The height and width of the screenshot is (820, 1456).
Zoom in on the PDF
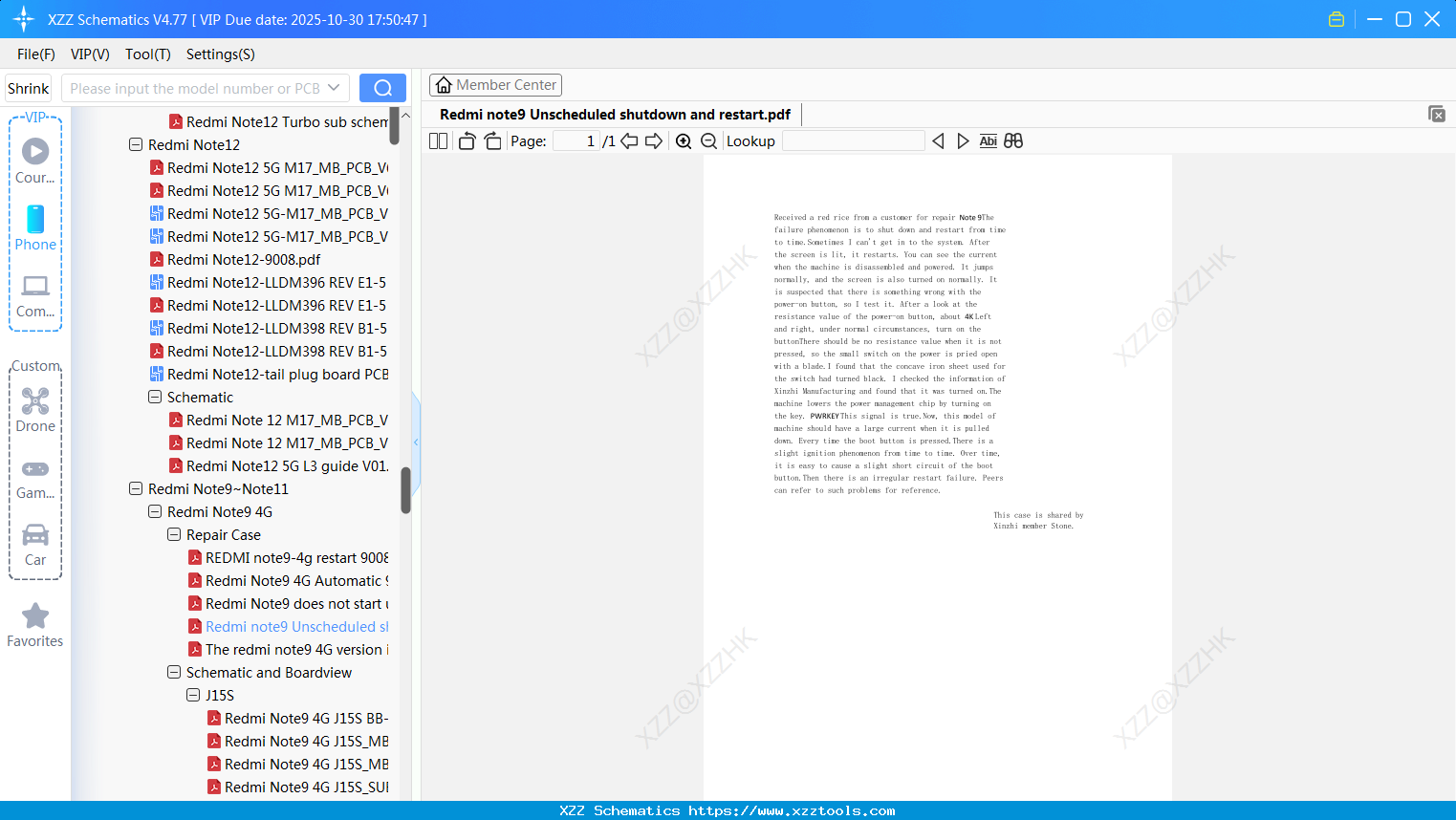684,141
